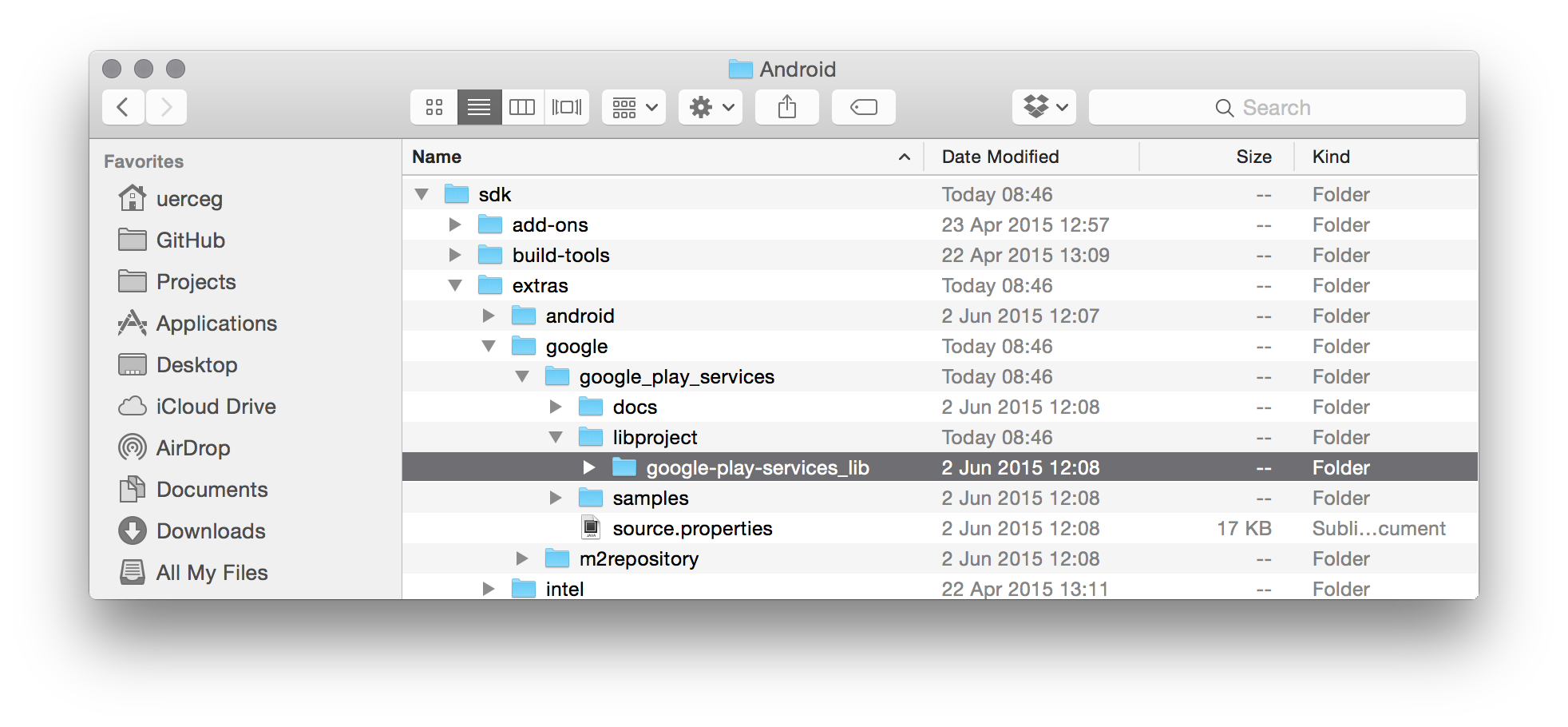Collapse the extras folder
This screenshot has width=1568, height=727.
pyautogui.click(x=455, y=285)
